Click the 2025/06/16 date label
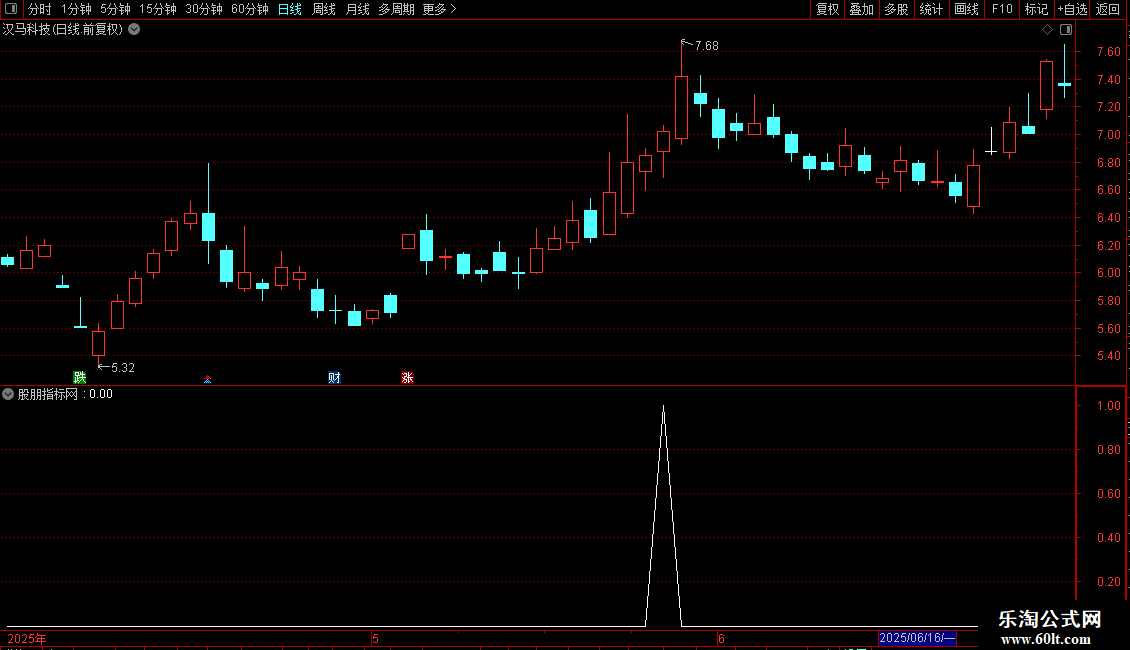Viewport: 1130px width, 650px height. pos(917,638)
